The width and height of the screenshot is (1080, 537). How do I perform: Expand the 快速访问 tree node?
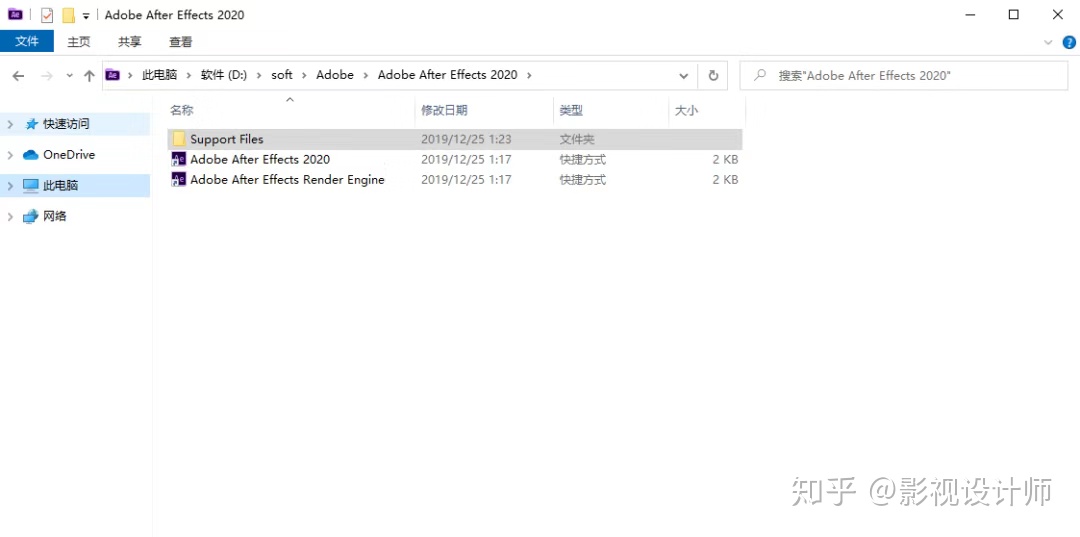pos(10,124)
